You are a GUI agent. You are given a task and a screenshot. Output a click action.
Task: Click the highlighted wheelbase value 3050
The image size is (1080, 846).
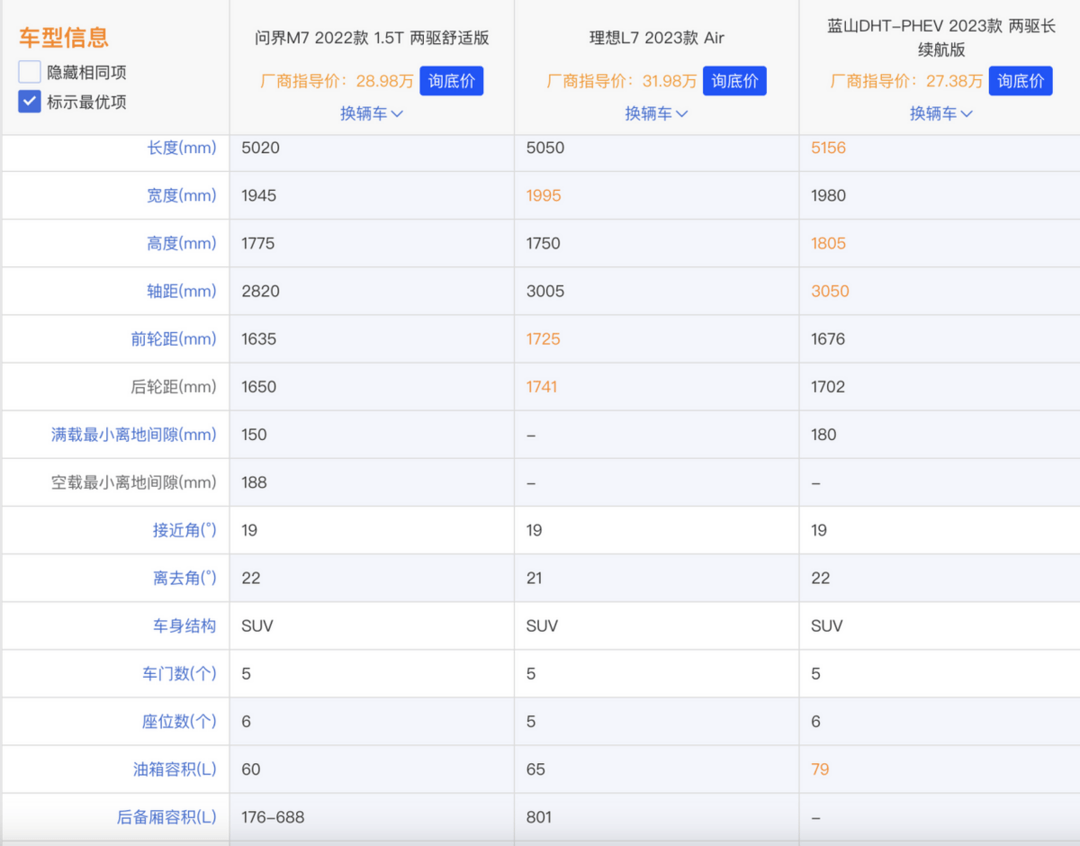tap(829, 291)
